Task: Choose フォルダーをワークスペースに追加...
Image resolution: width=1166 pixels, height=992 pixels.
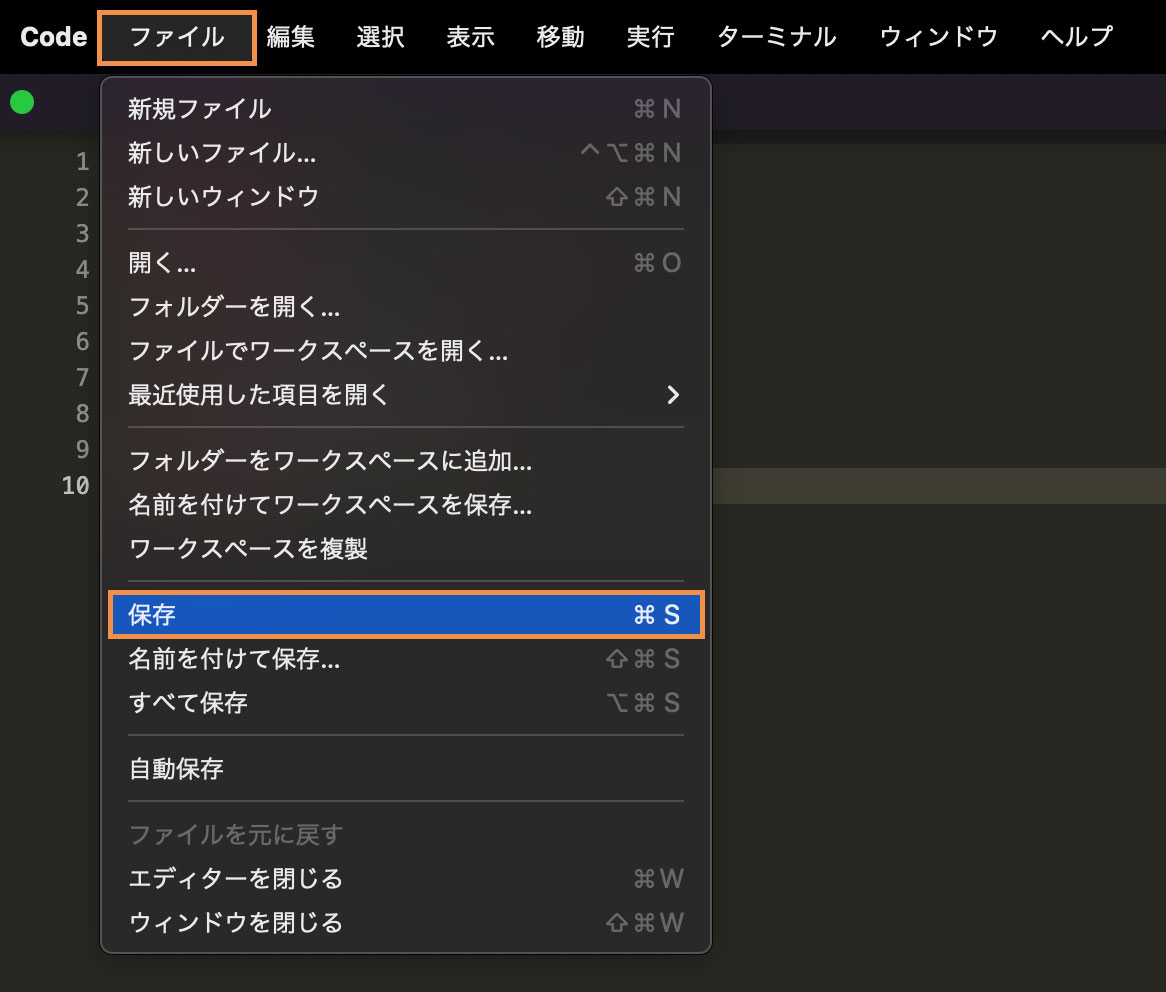Action: [330, 461]
